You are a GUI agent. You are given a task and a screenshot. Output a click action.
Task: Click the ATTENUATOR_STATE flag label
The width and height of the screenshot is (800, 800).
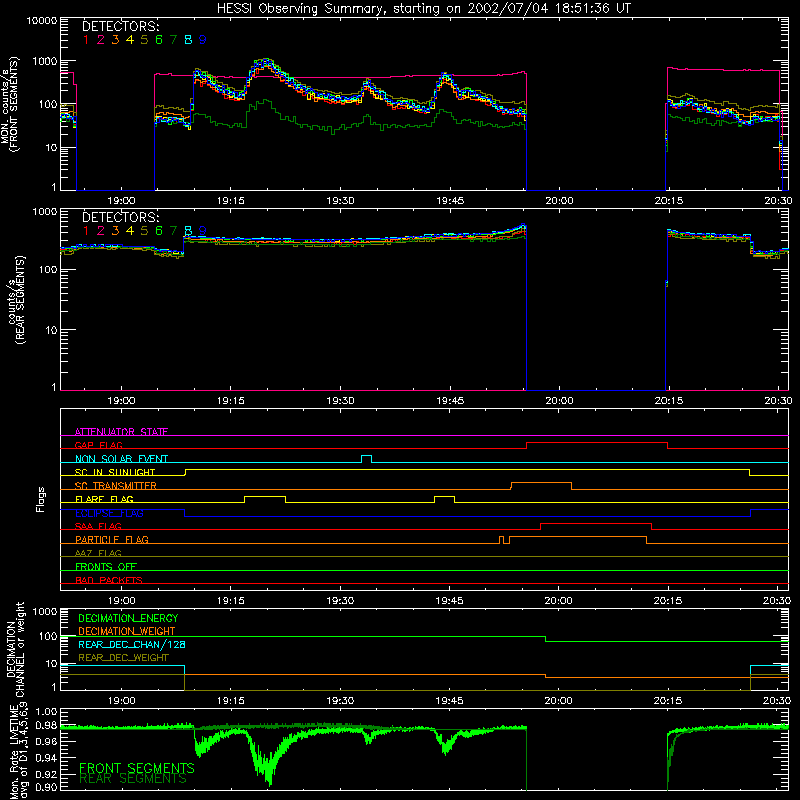(x=121, y=432)
